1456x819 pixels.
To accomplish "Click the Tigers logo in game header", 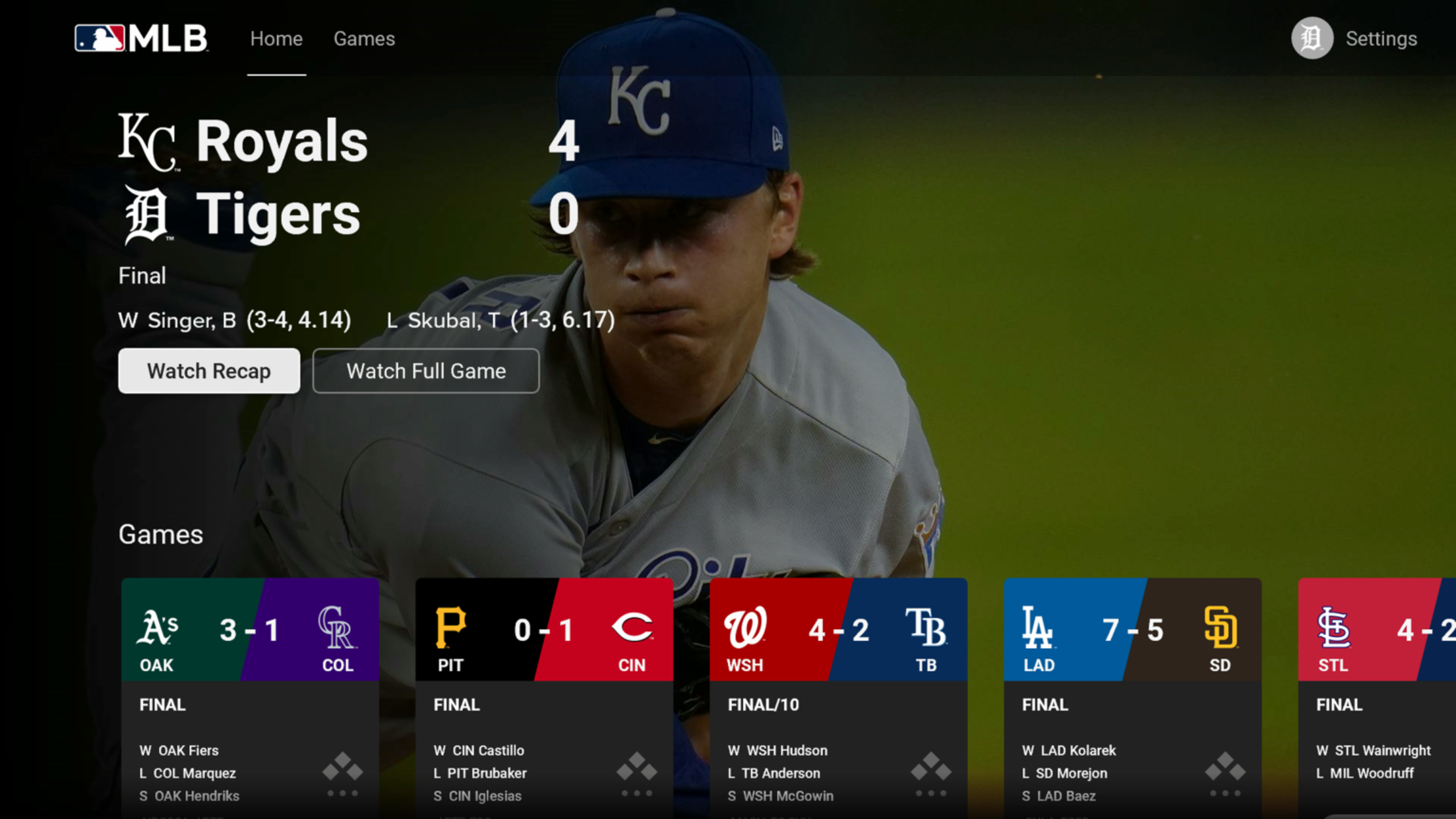I will tap(147, 214).
